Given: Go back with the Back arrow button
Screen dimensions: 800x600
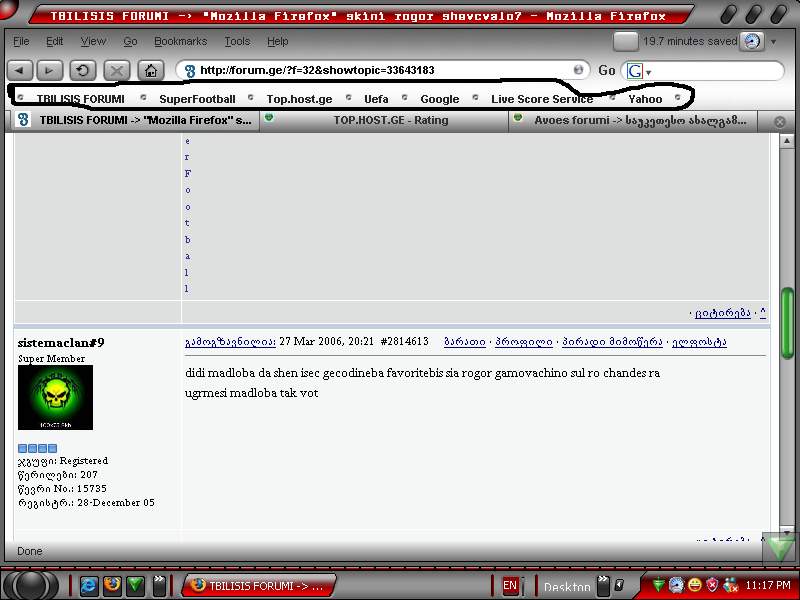Looking at the screenshot, I should (x=20, y=70).
